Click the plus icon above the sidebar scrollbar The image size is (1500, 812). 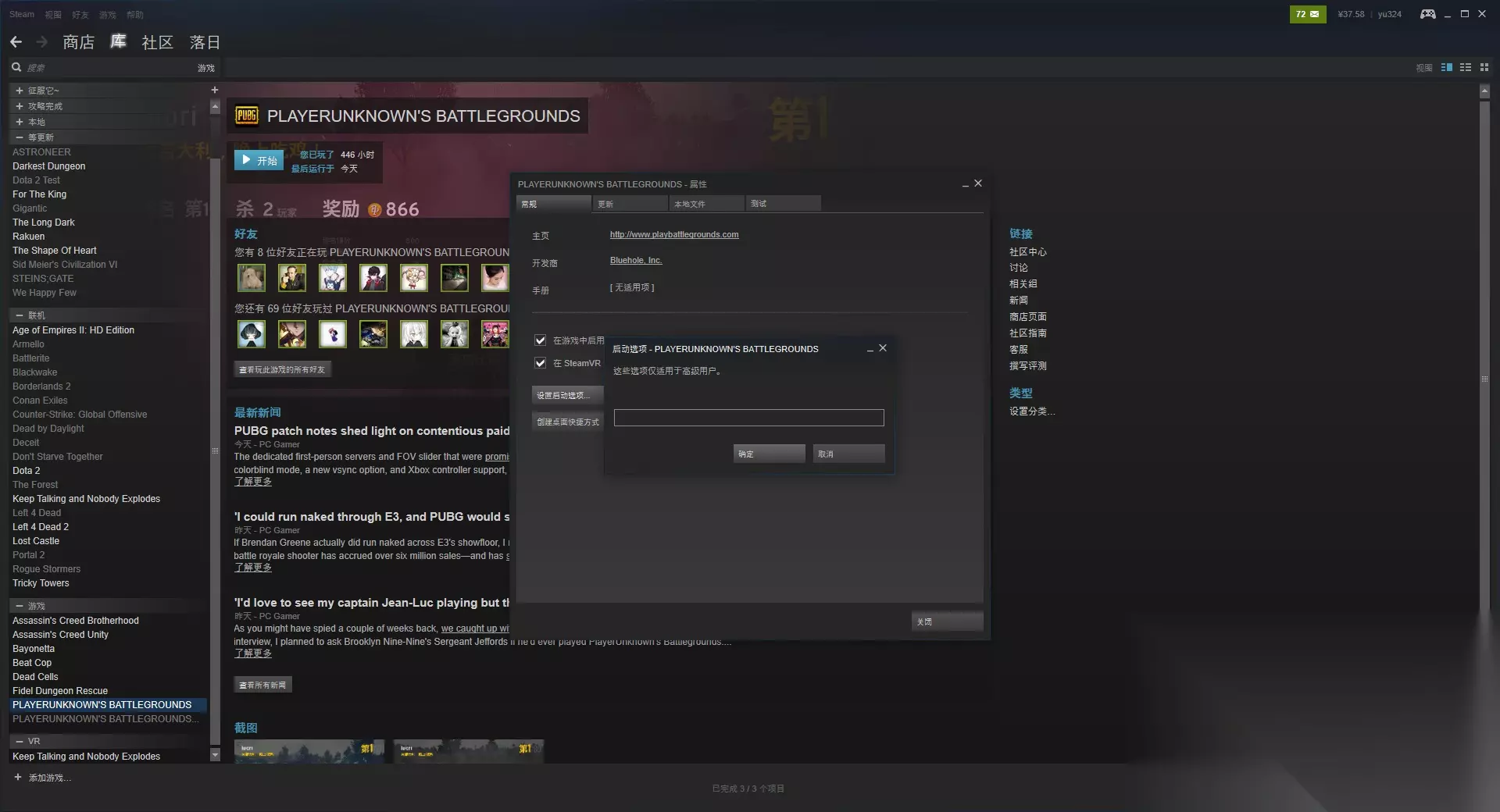[x=215, y=90]
